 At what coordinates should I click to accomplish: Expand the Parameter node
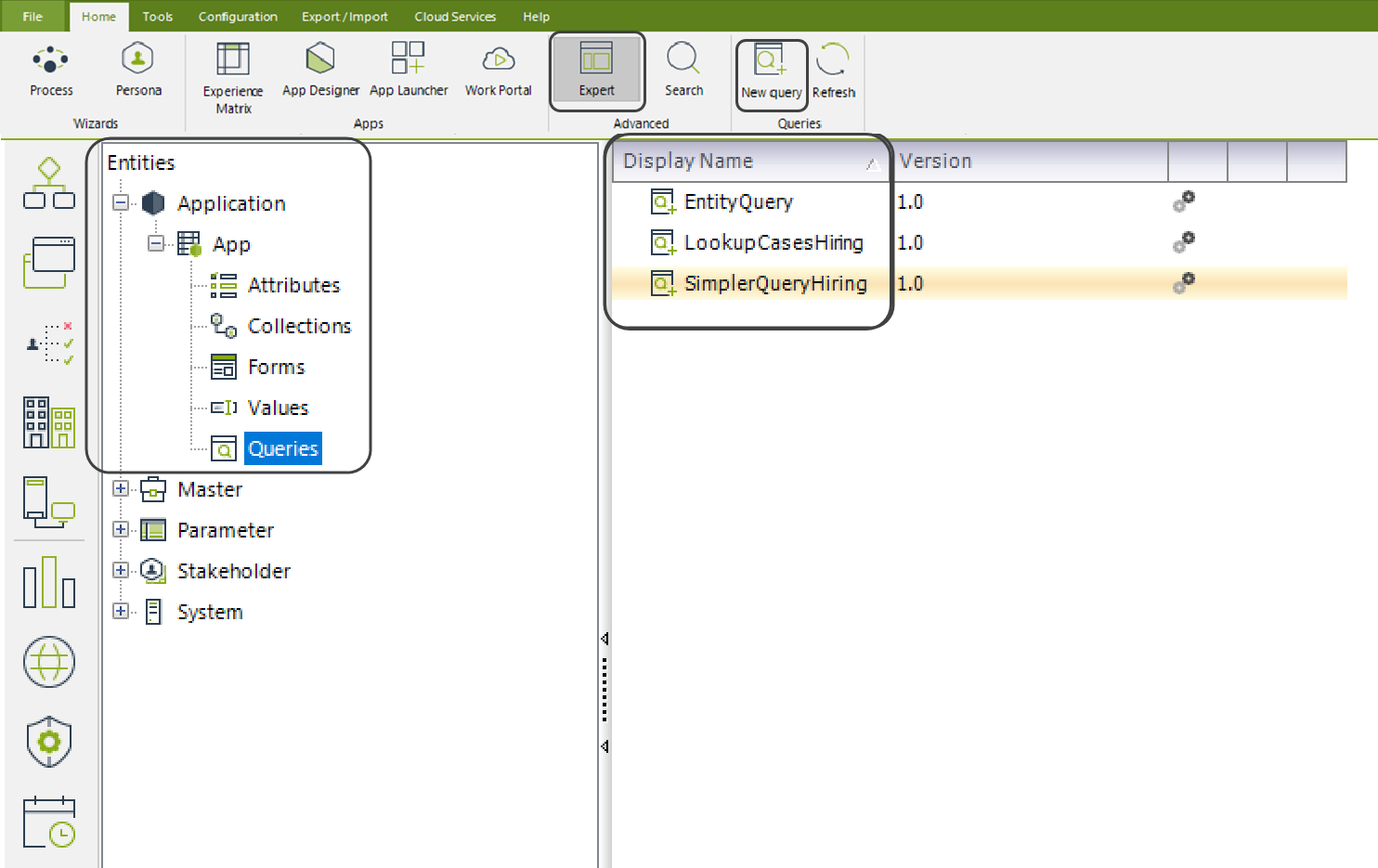pyautogui.click(x=121, y=529)
